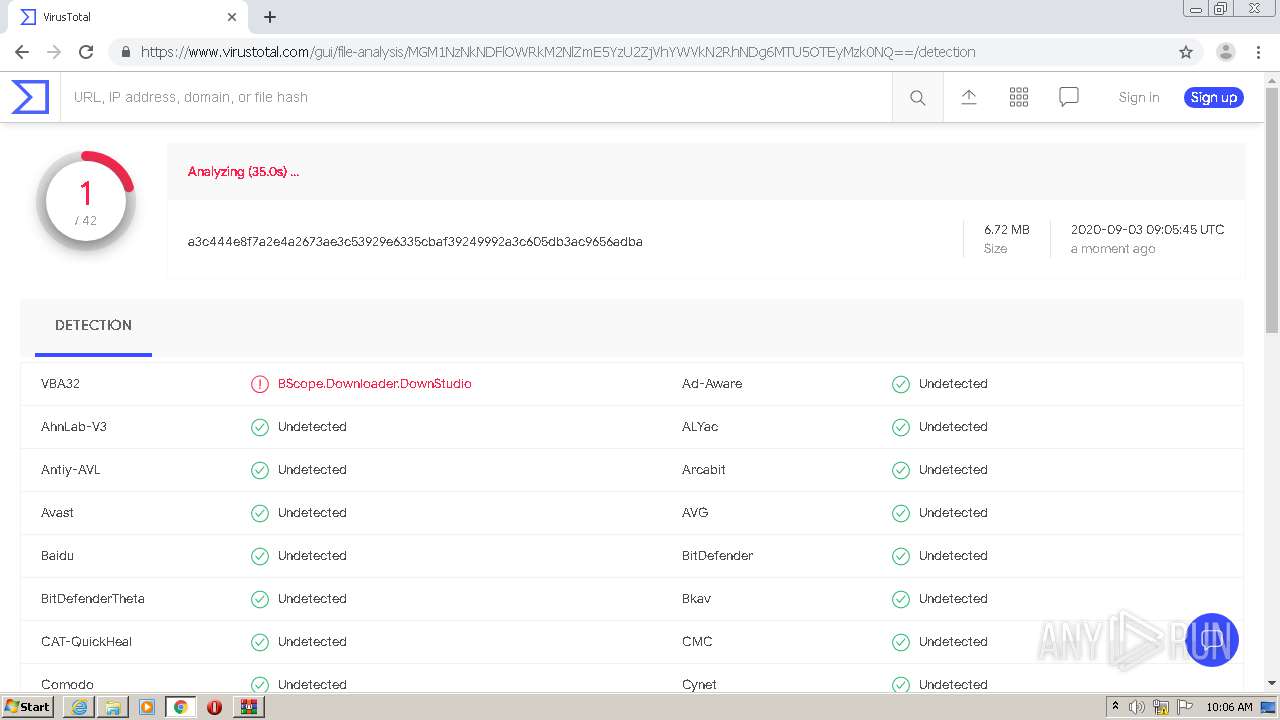The image size is (1280, 720).
Task: Open the comments speech-bubble icon
Action: click(x=1068, y=97)
